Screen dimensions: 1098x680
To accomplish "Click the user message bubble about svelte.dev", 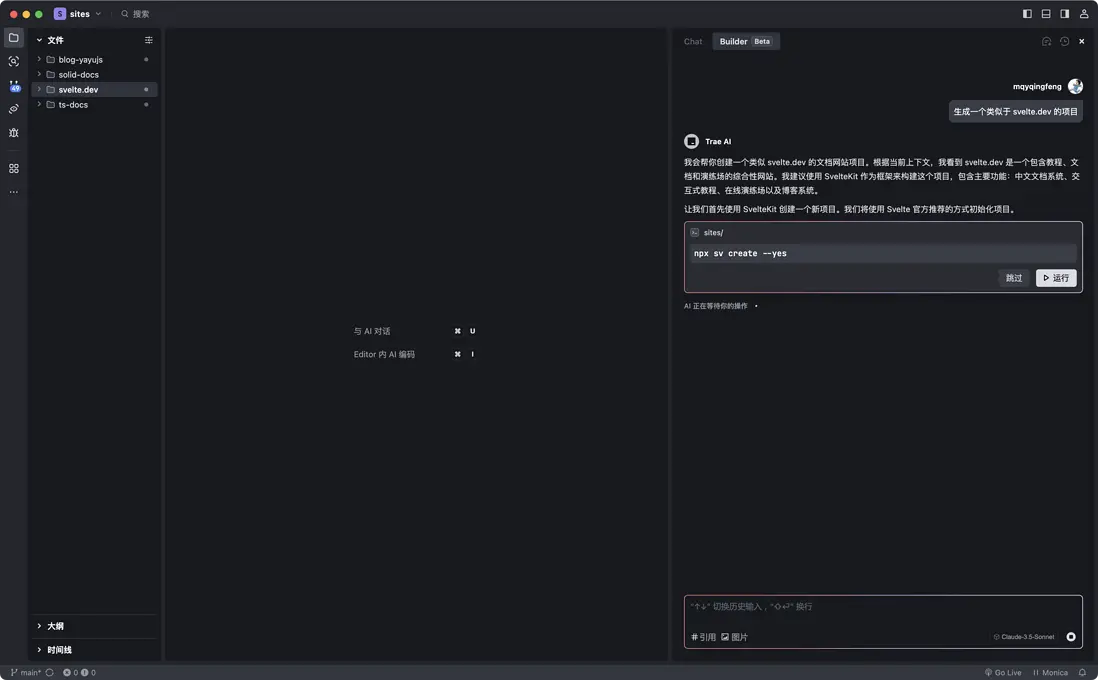I will tap(1015, 111).
